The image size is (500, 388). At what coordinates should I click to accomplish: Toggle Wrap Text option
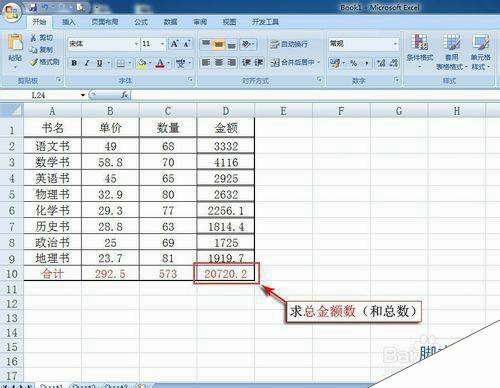tap(289, 44)
